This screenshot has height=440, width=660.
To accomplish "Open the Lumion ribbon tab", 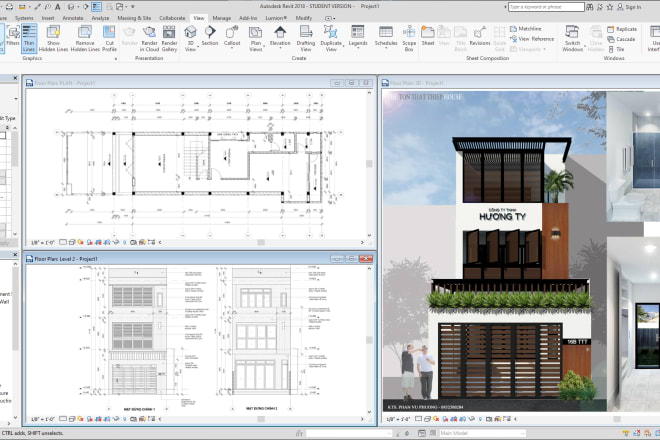I will (x=276, y=18).
